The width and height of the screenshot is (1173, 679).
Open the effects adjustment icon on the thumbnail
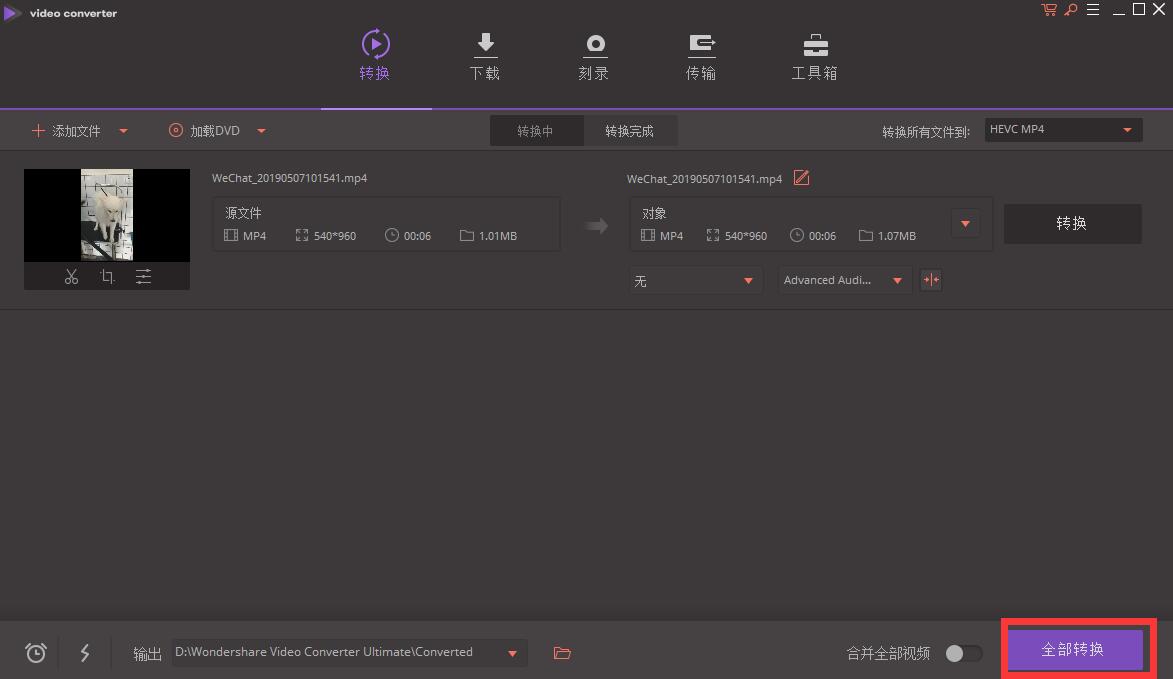(x=143, y=276)
